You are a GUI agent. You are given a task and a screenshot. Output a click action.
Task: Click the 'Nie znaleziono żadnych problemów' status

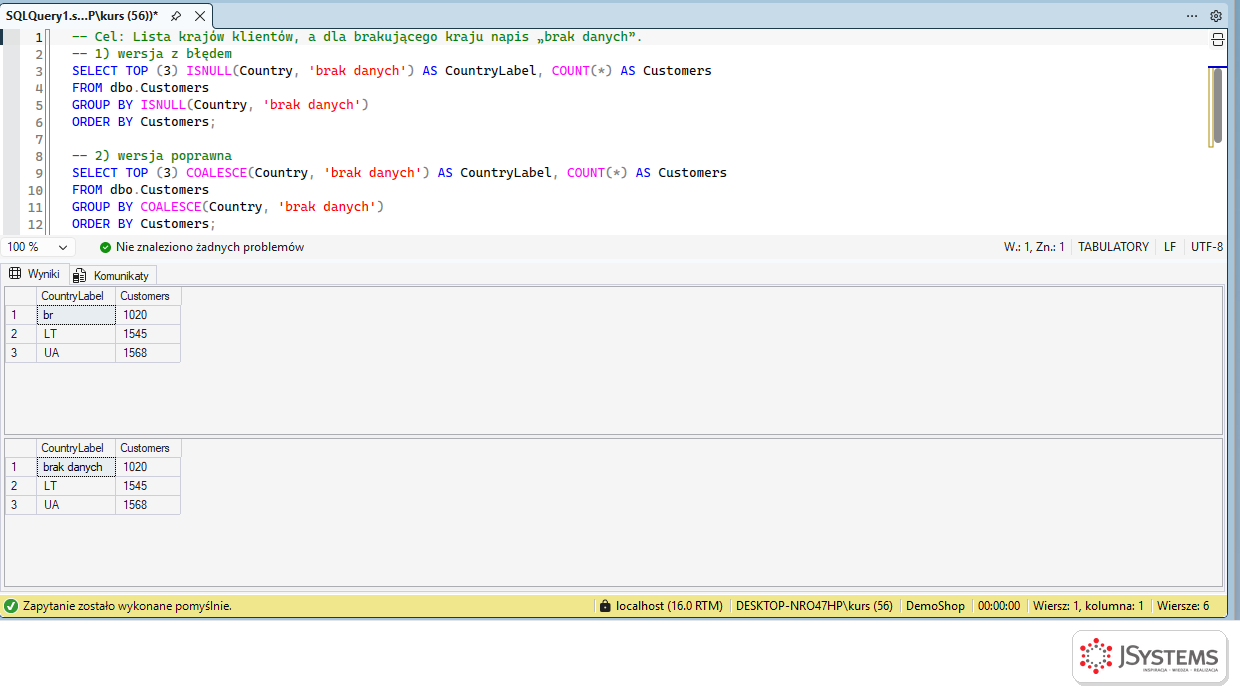pos(209,247)
